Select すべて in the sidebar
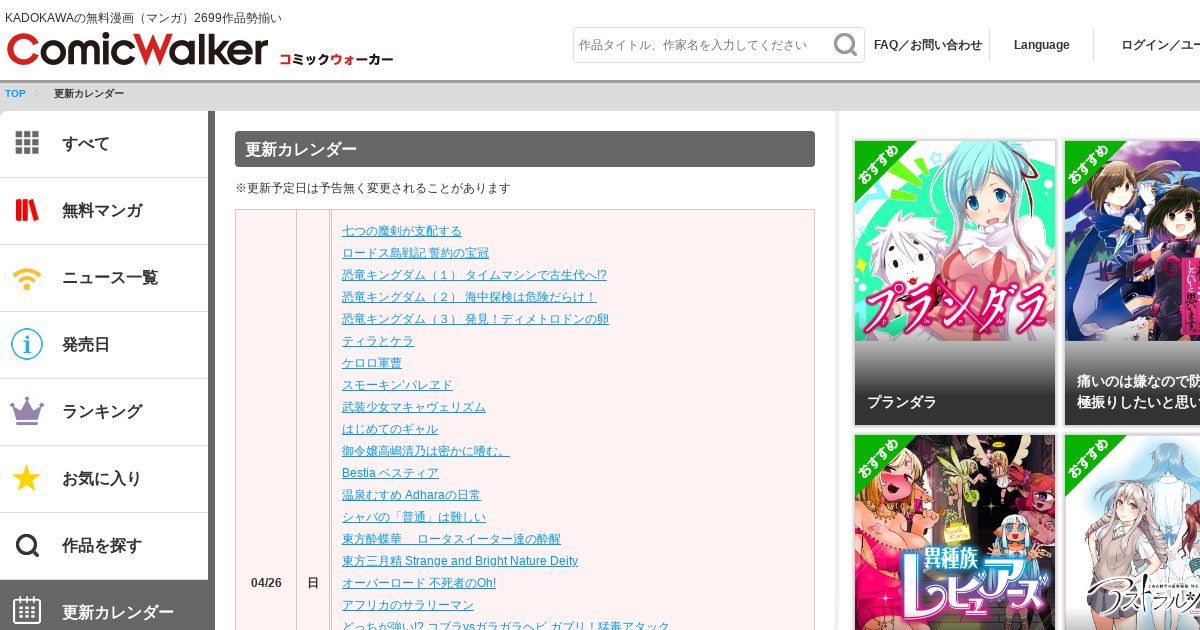1200x630 pixels. [x=104, y=144]
